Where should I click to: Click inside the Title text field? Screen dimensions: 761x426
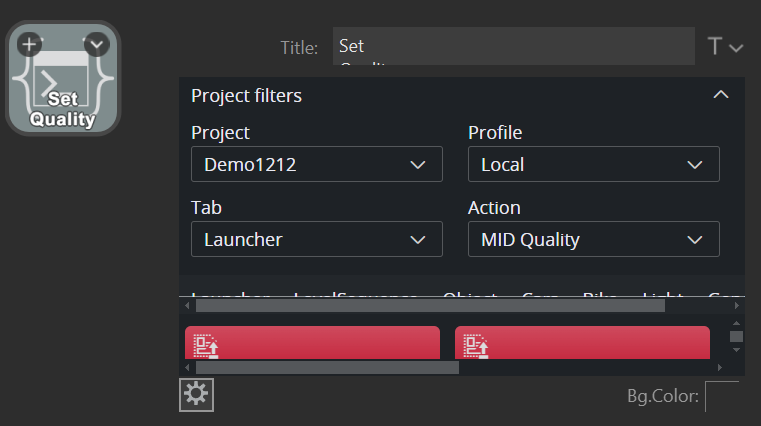click(513, 46)
